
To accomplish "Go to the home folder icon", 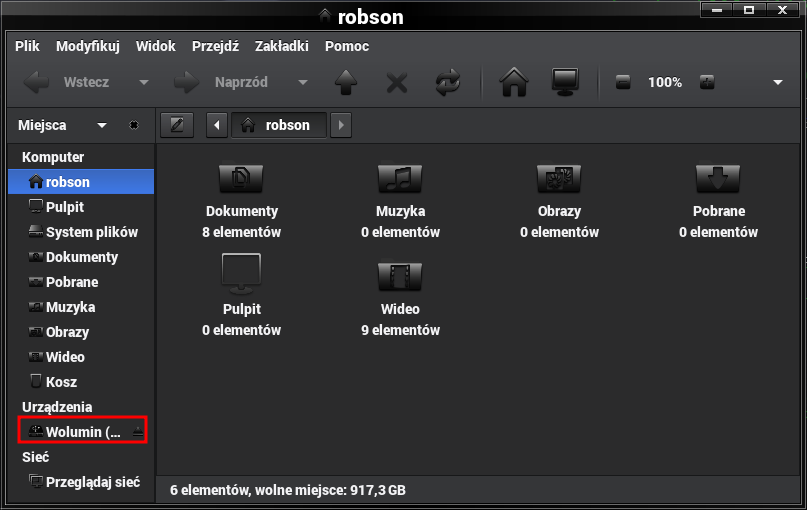I will (x=514, y=82).
